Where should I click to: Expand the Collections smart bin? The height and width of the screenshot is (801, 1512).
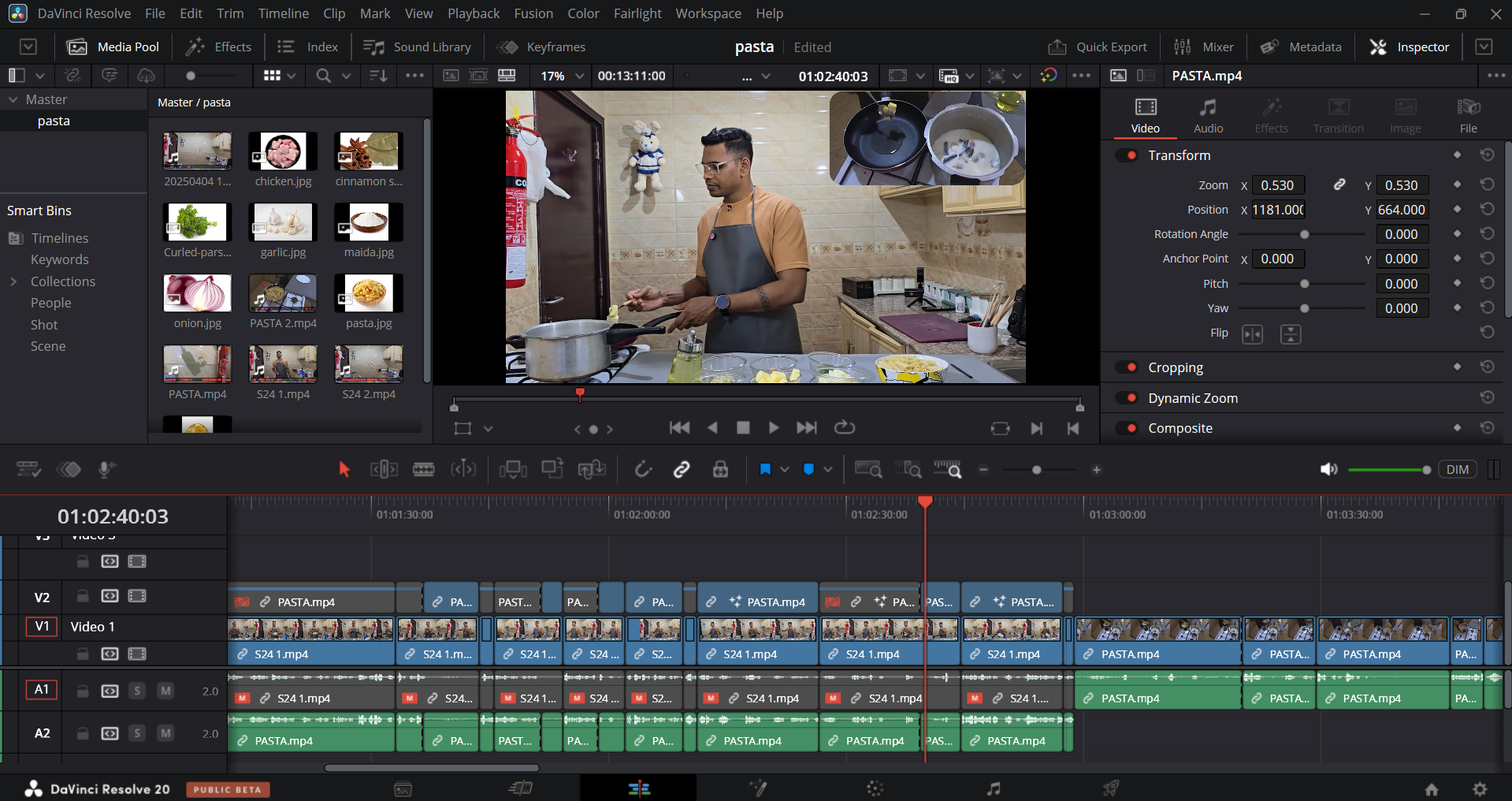(x=13, y=281)
